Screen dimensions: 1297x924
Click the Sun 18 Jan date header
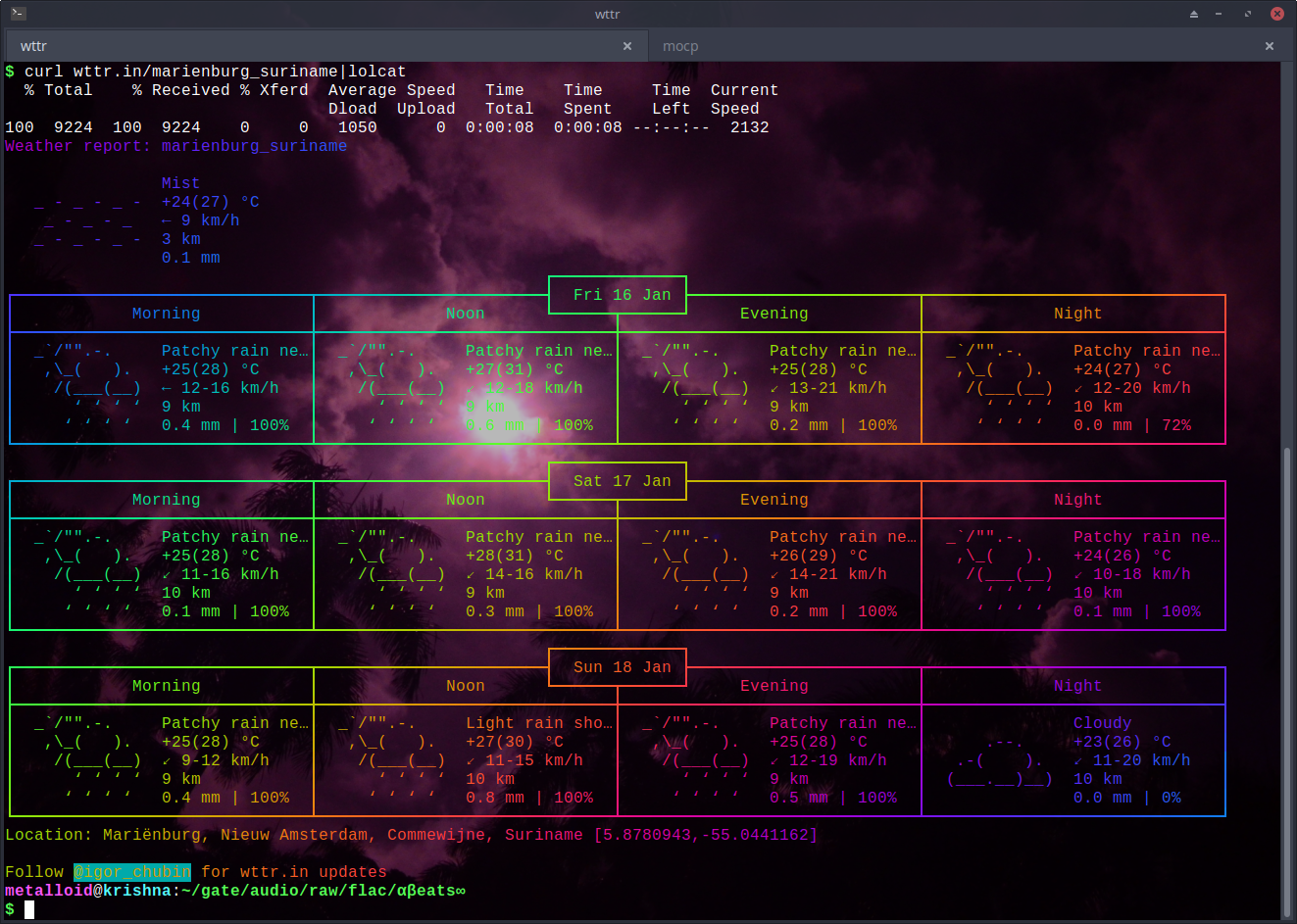pyautogui.click(x=622, y=667)
